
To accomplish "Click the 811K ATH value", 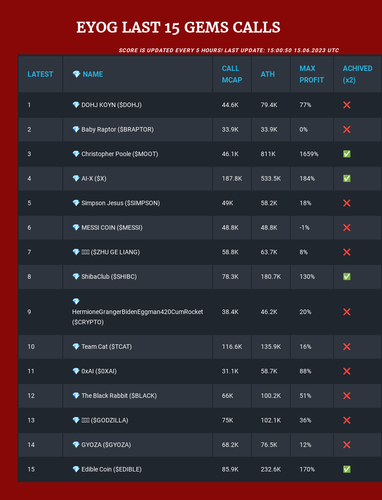I will [x=268, y=154].
